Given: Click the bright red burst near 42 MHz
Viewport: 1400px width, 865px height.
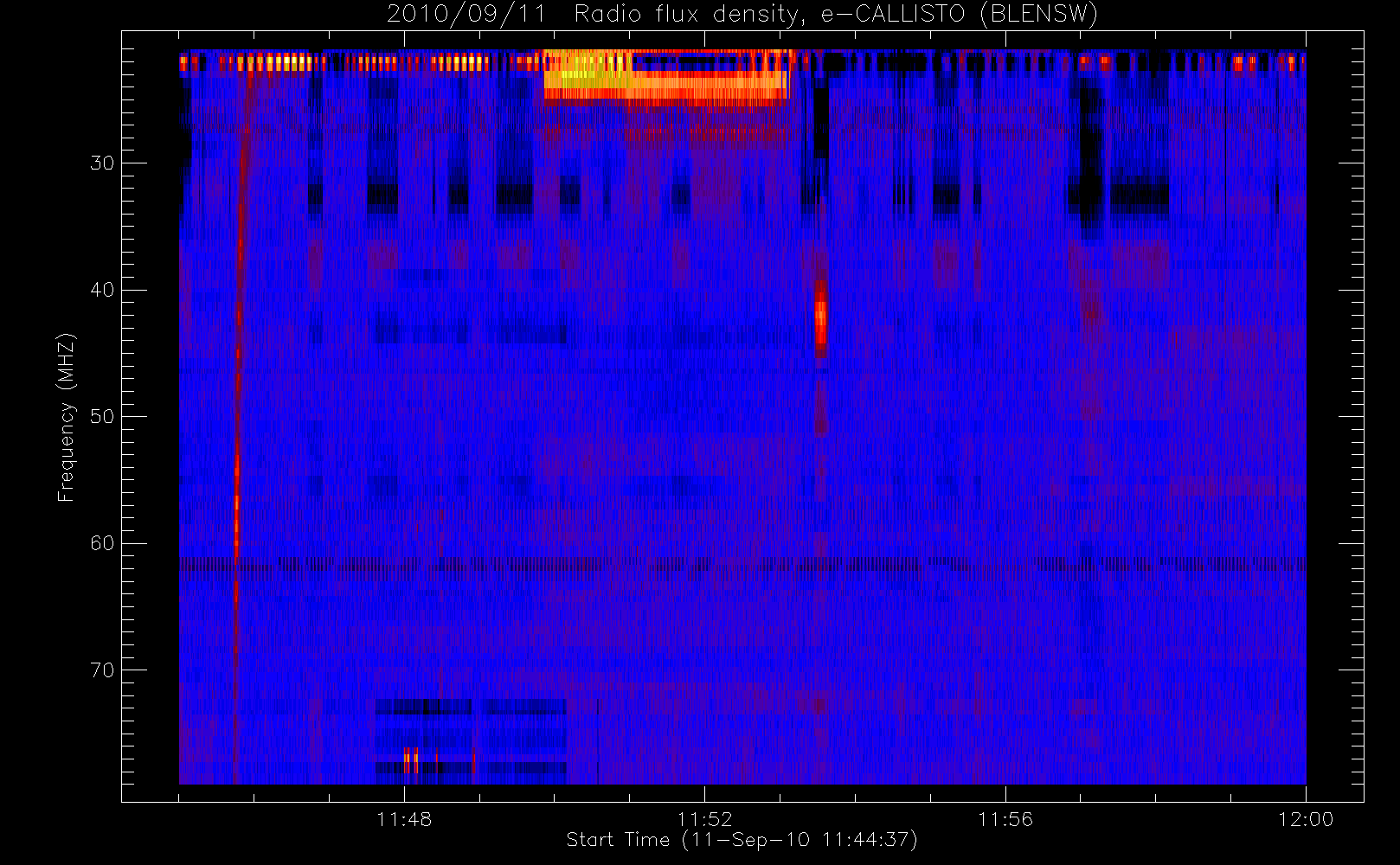Looking at the screenshot, I should (x=821, y=317).
